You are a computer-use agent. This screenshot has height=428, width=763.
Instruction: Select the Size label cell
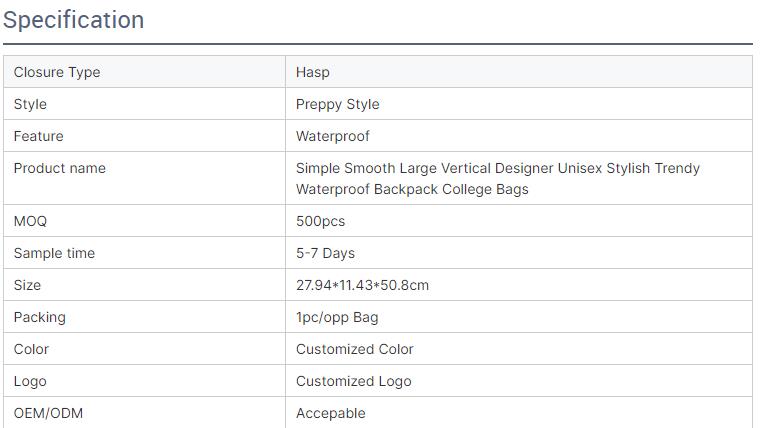coord(27,285)
